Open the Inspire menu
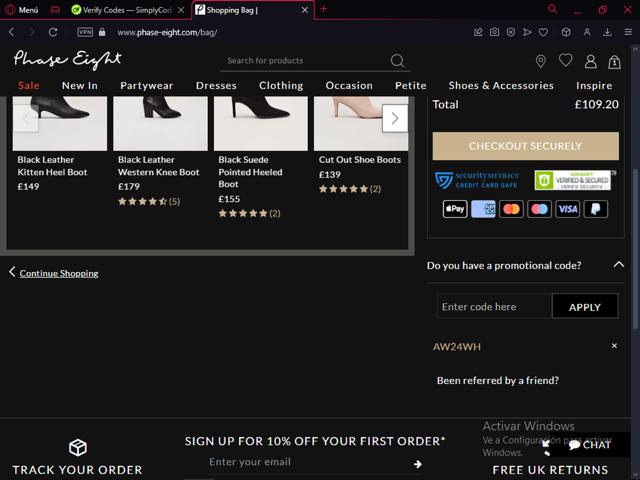640x480 pixels. [594, 86]
